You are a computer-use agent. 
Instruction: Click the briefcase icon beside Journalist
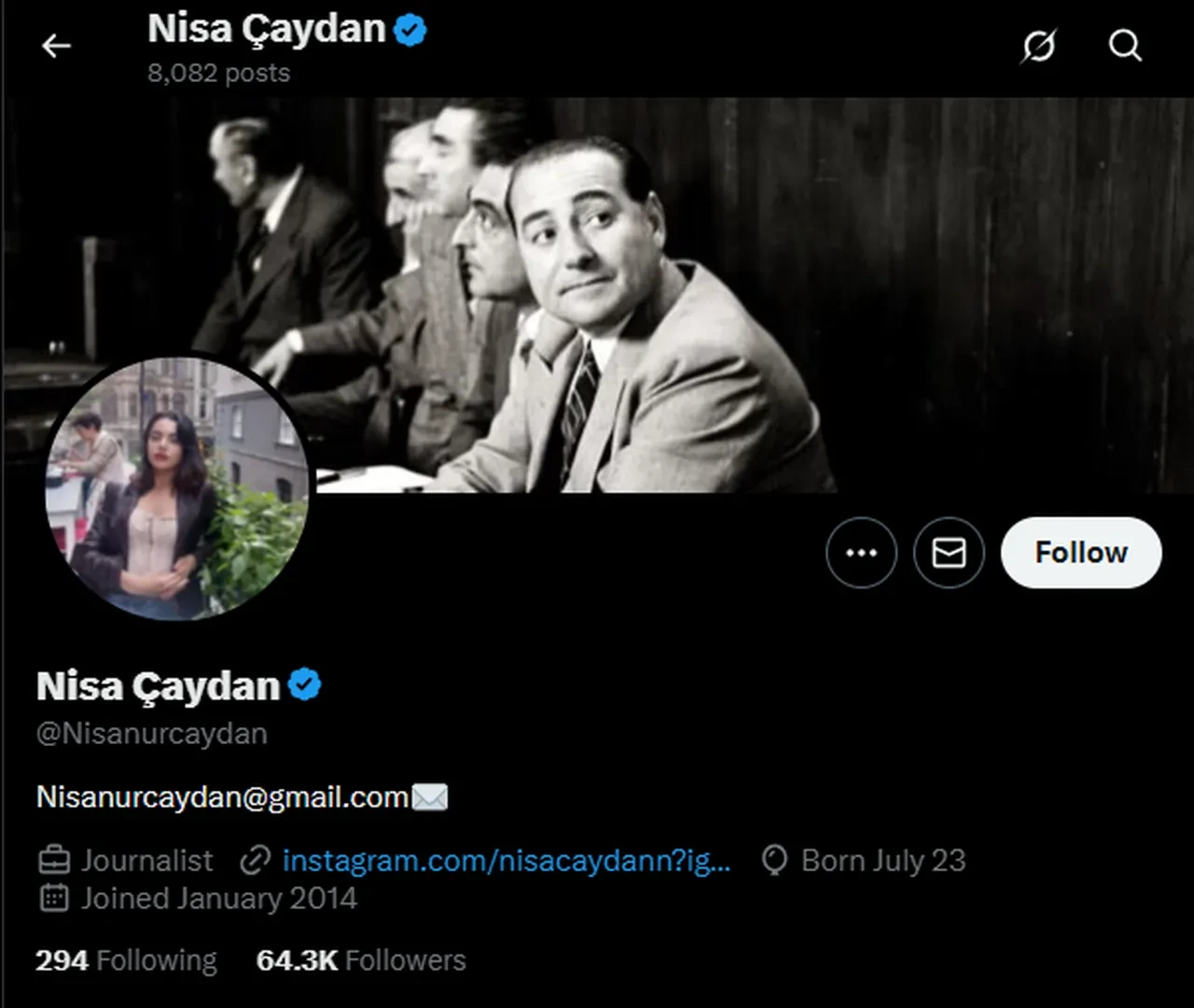pos(53,860)
